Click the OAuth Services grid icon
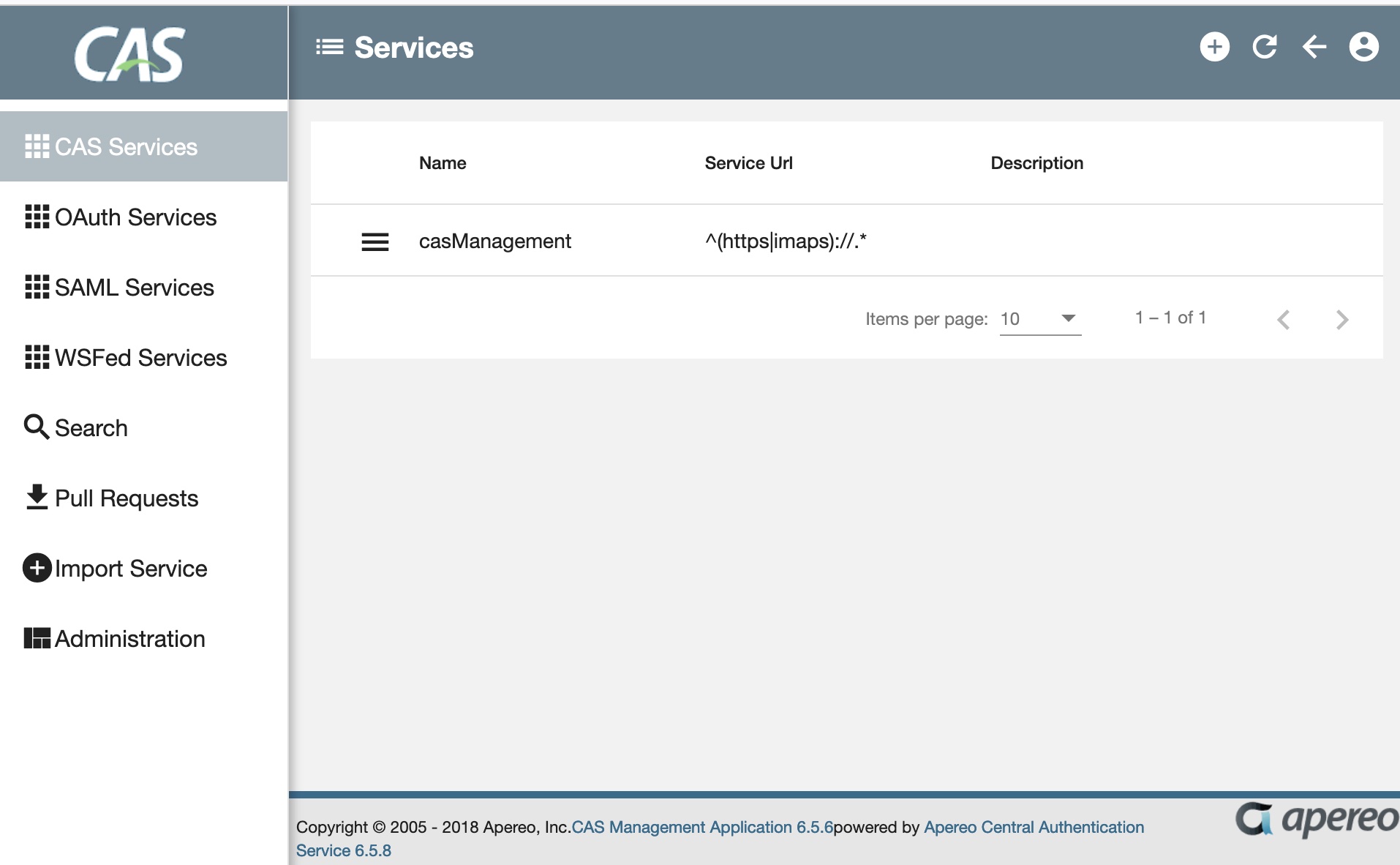 pos(37,217)
